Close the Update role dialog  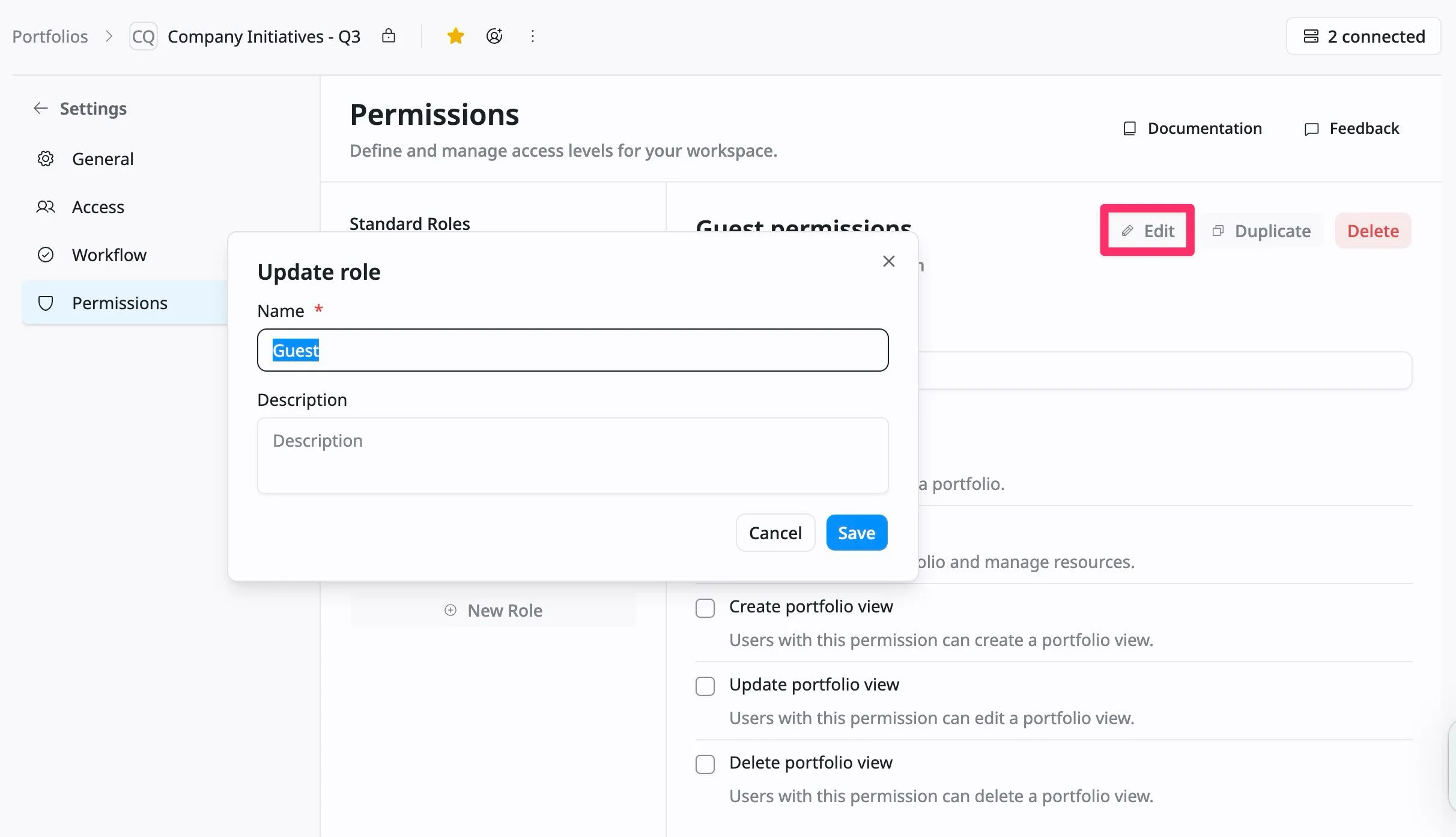pyautogui.click(x=889, y=261)
